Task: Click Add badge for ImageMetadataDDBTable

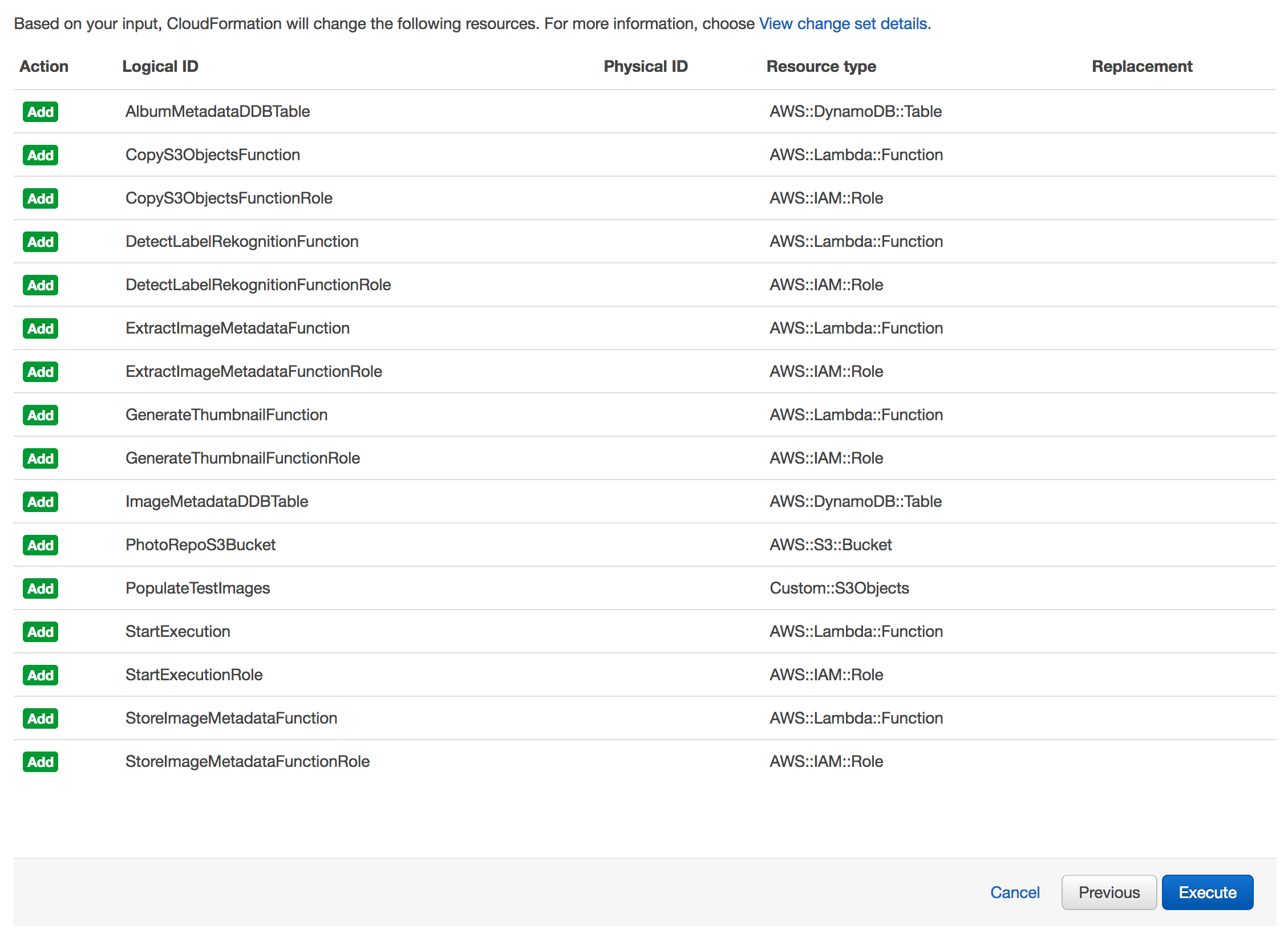Action: 40,502
